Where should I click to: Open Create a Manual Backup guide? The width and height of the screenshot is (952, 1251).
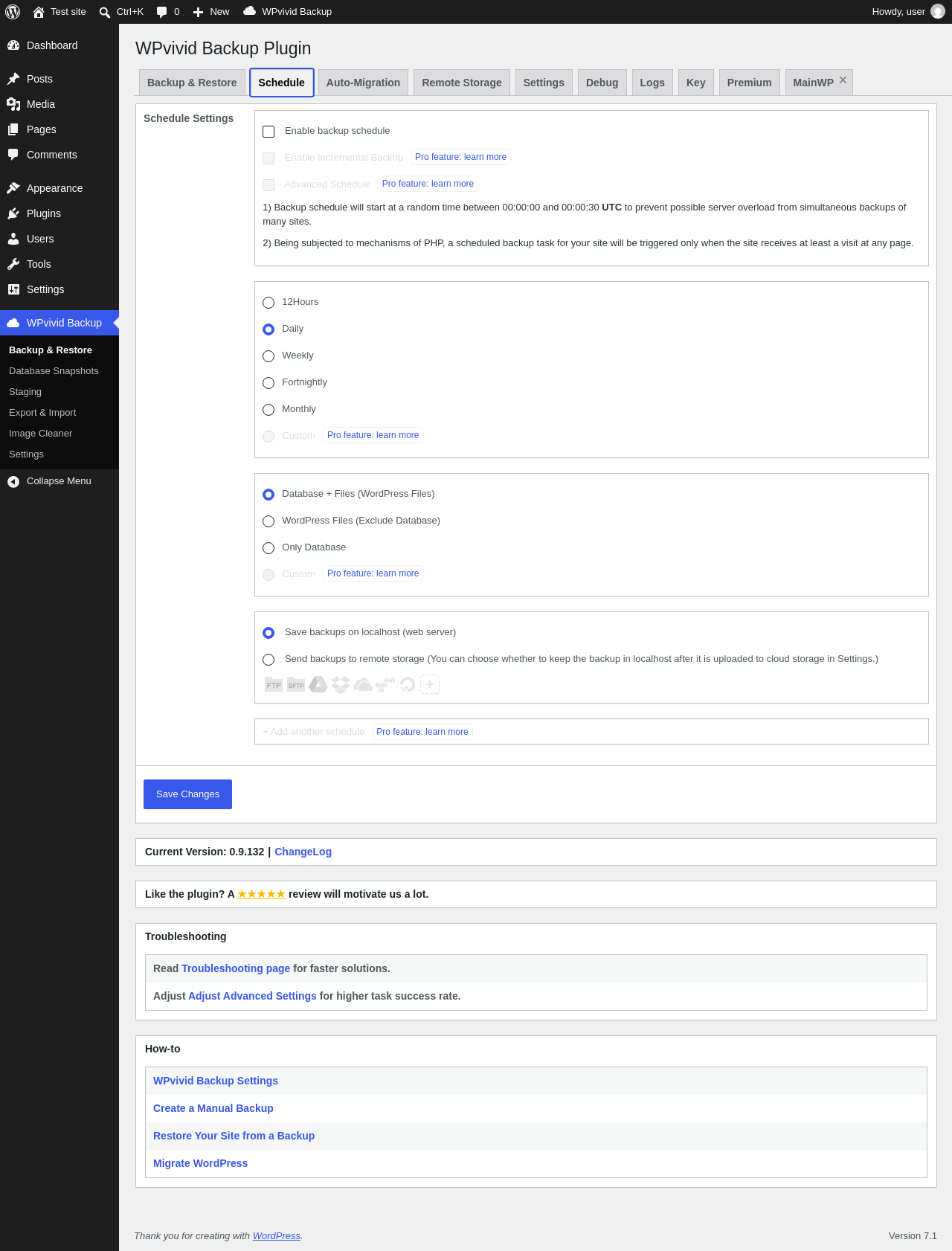pos(213,1108)
